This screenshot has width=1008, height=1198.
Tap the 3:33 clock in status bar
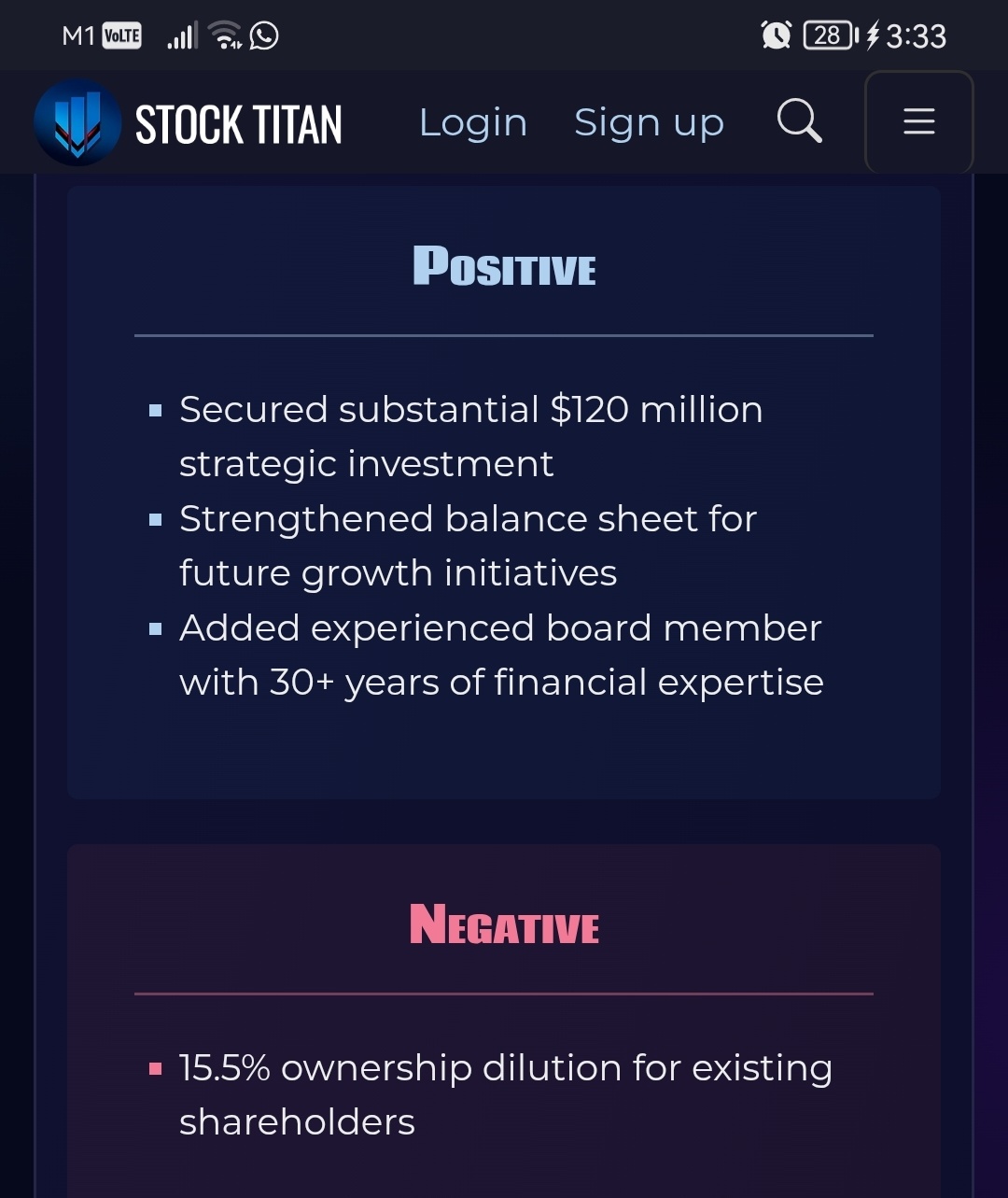tap(916, 36)
